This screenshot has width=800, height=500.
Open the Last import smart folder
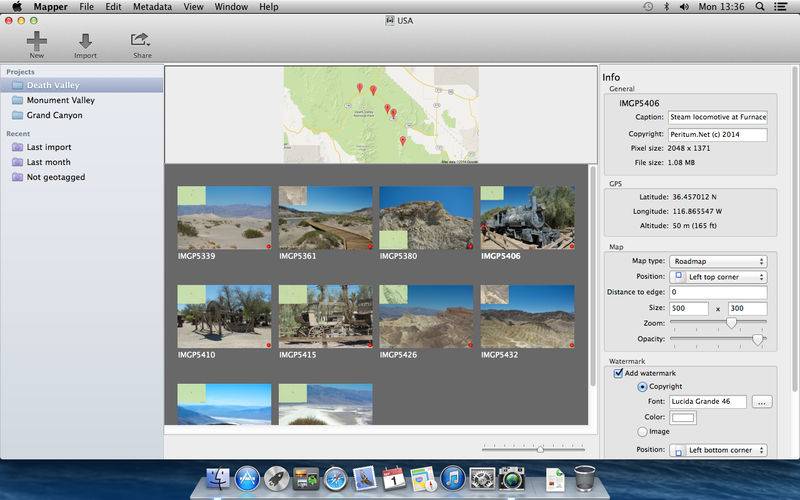pos(48,147)
